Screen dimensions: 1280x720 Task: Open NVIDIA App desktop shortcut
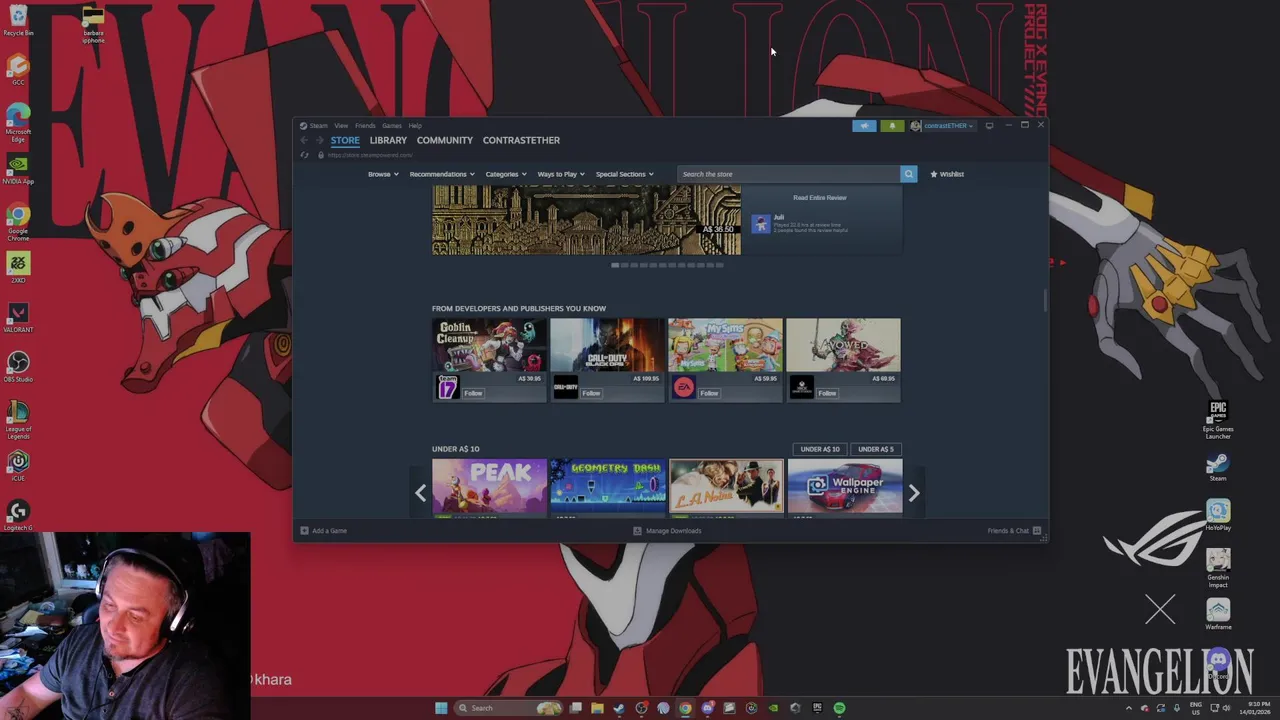click(x=17, y=169)
